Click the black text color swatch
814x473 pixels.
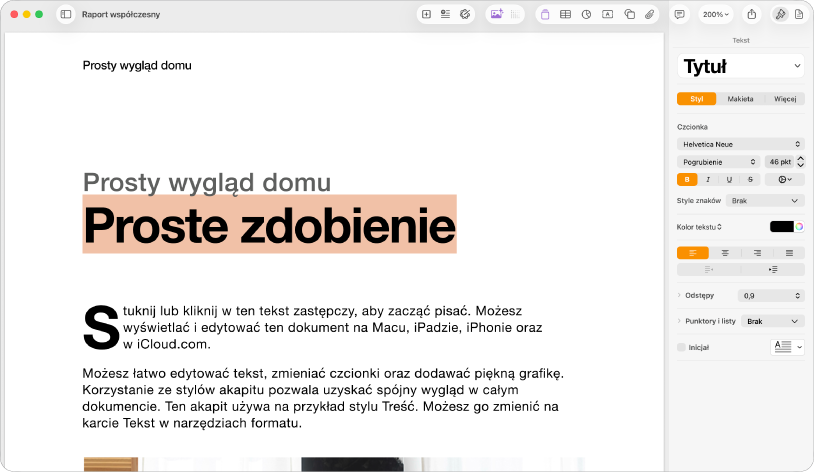point(781,226)
